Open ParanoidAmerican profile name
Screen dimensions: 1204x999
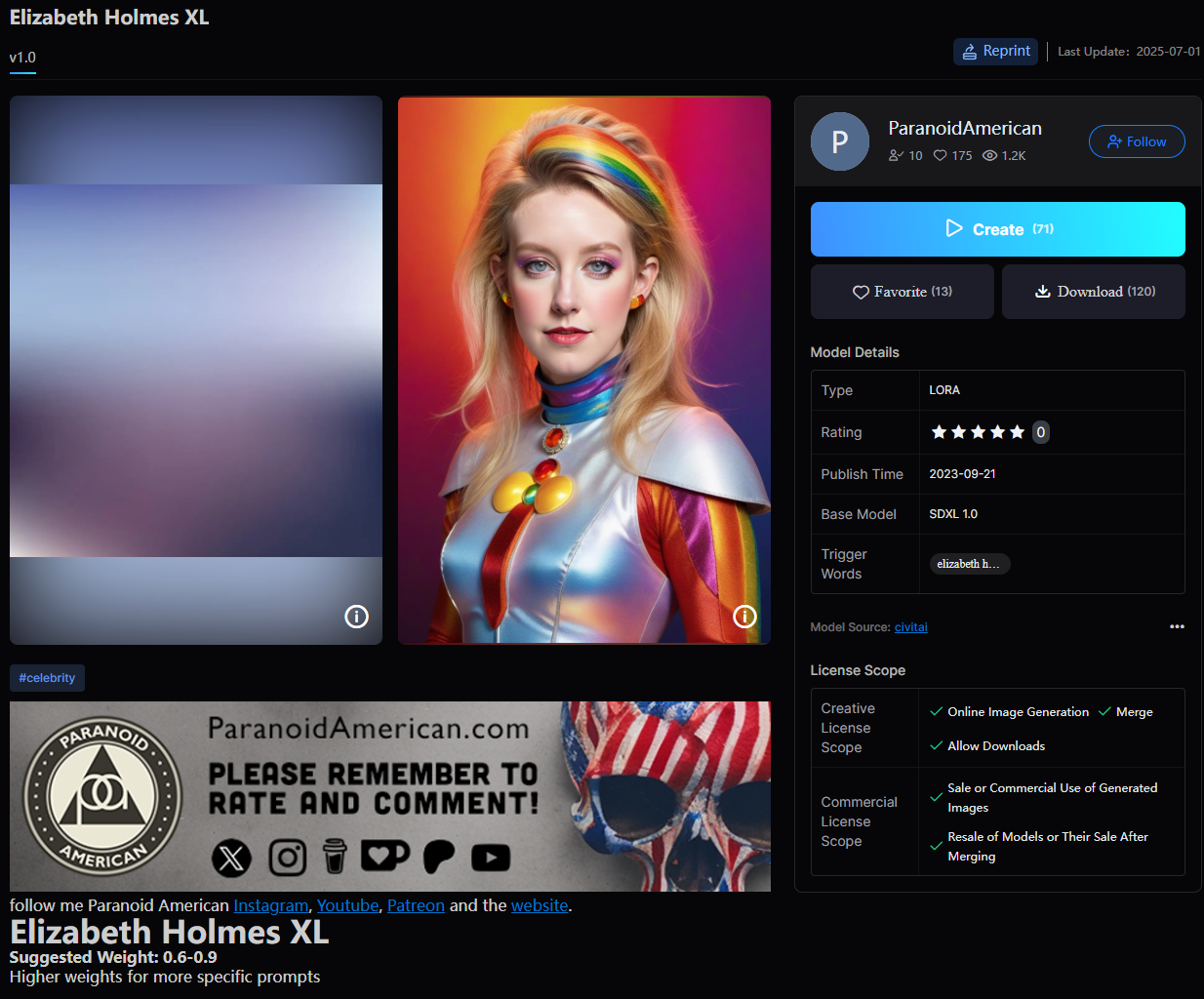click(x=965, y=128)
